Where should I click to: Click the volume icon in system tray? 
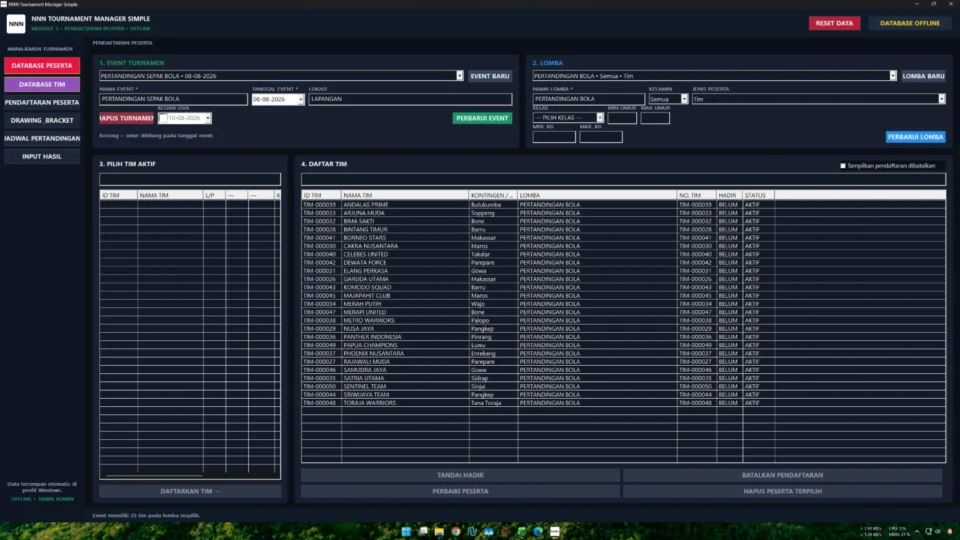(x=937, y=531)
